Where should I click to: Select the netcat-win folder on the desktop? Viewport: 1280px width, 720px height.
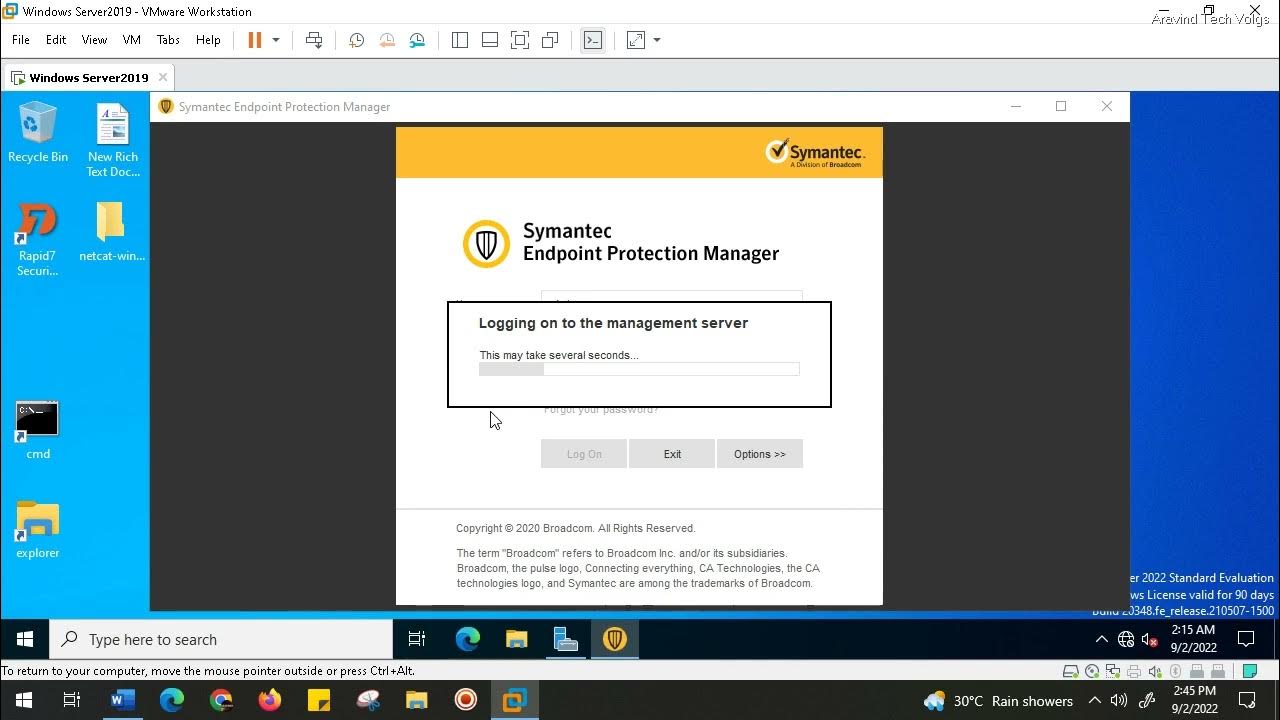click(112, 231)
